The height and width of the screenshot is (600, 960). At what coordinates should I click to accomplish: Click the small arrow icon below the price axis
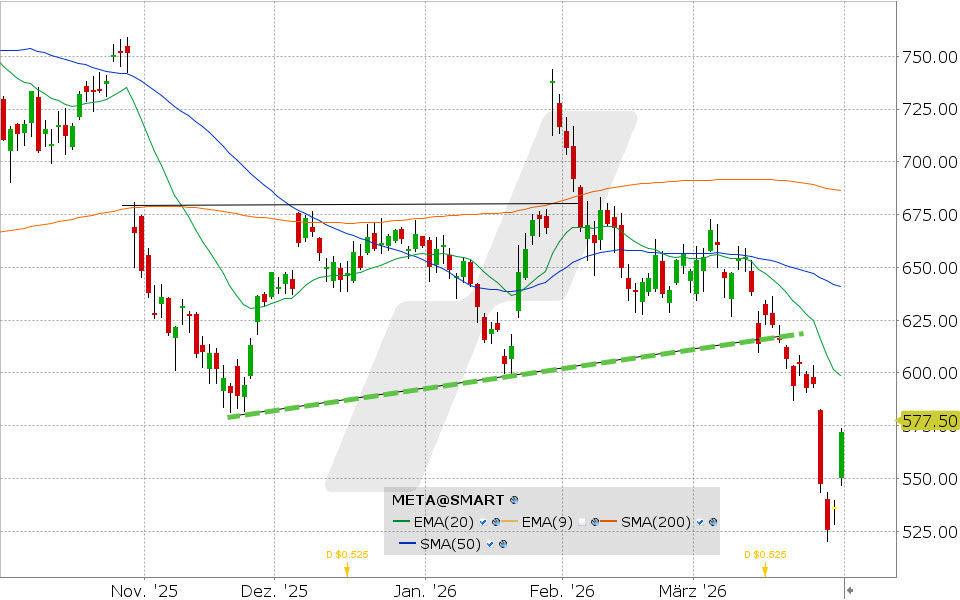(x=849, y=589)
